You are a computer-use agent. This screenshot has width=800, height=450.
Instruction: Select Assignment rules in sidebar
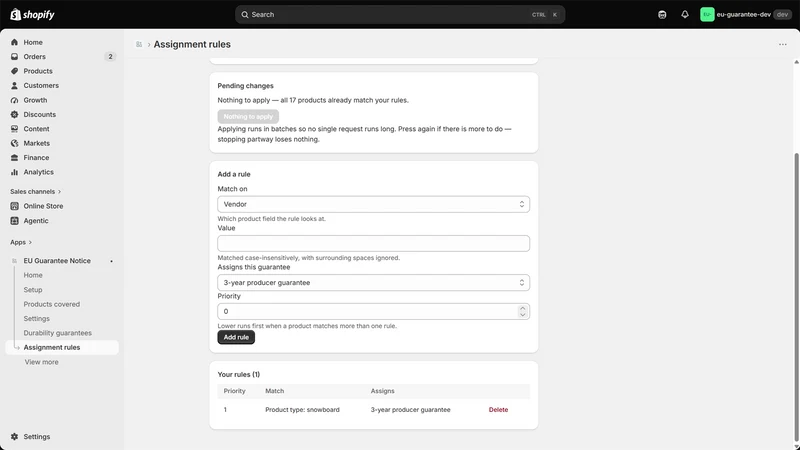pyautogui.click(x=62, y=347)
